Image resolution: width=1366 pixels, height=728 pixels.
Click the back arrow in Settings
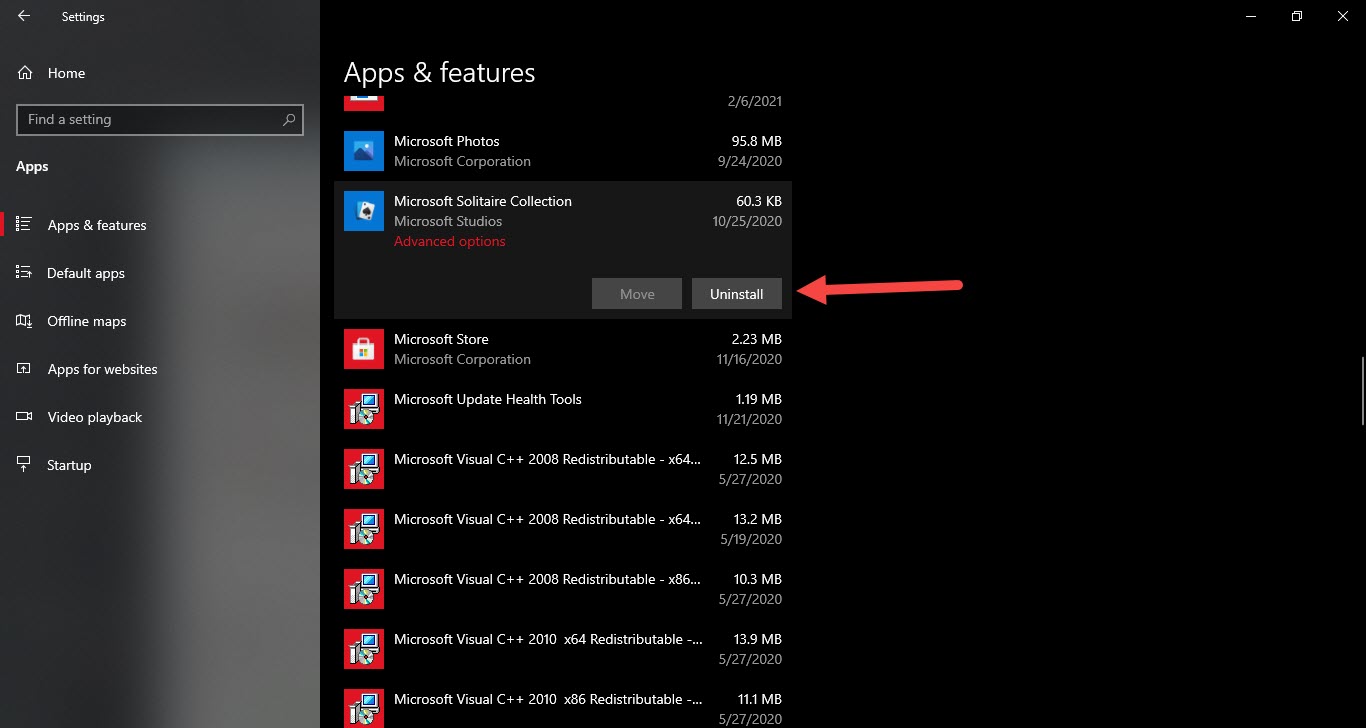coord(24,16)
